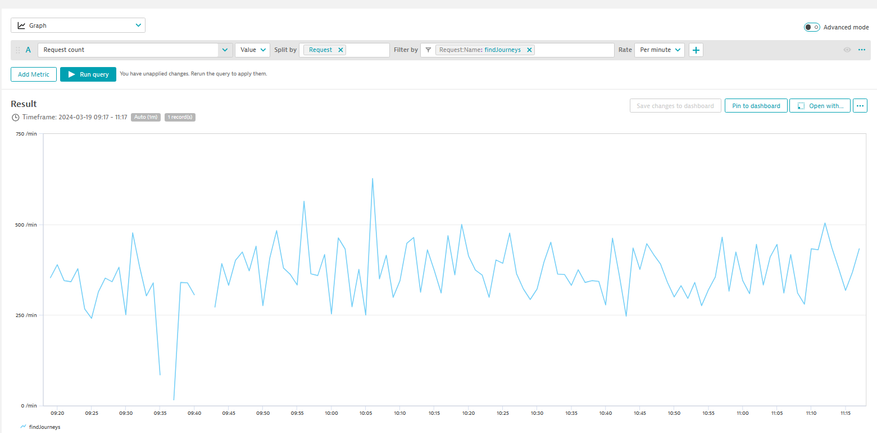
Task: Click the timeframe clock icon
Action: tap(16, 117)
